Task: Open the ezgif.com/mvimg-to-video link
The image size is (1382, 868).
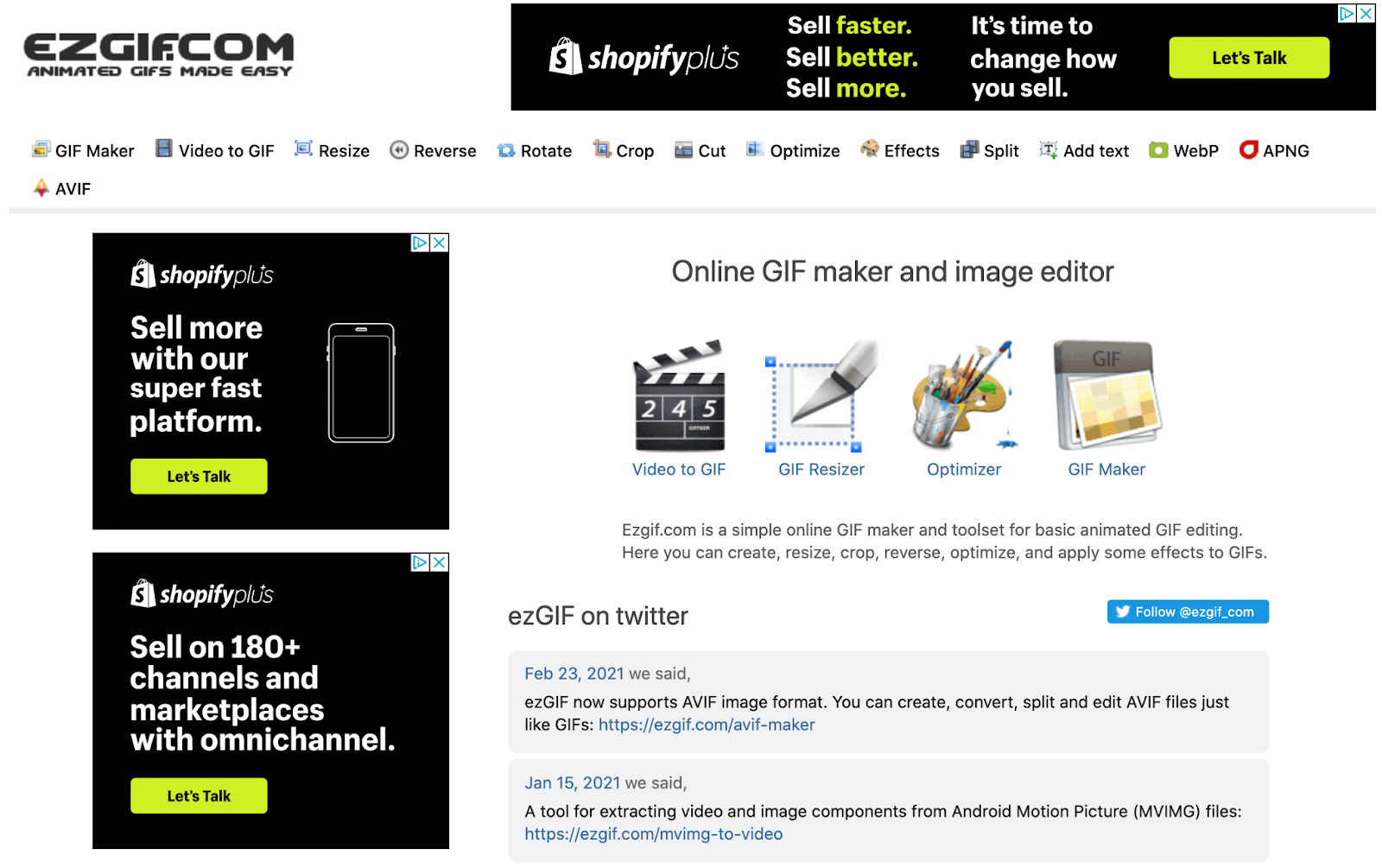Action: click(654, 834)
